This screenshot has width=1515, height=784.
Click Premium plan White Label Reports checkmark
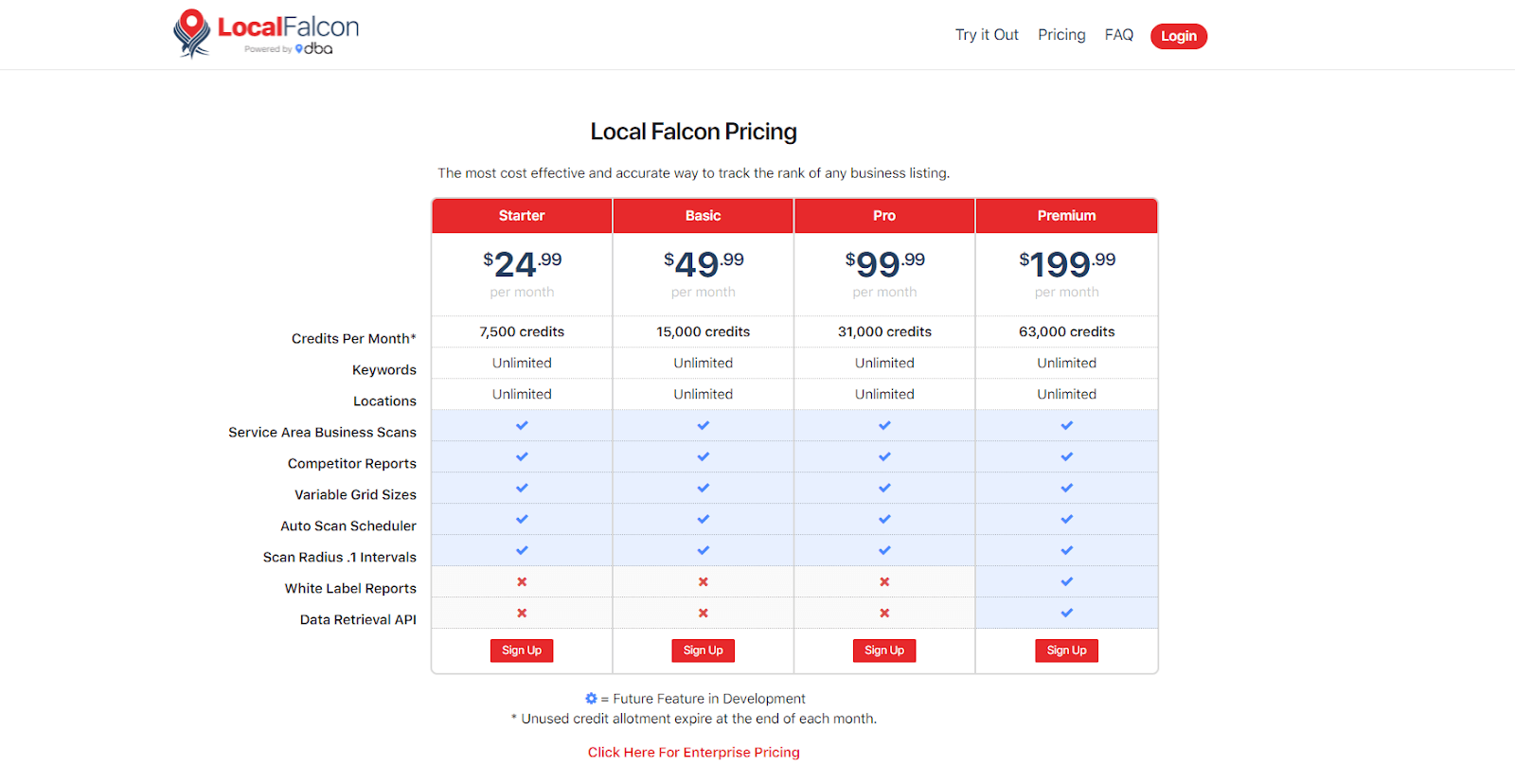point(1066,581)
